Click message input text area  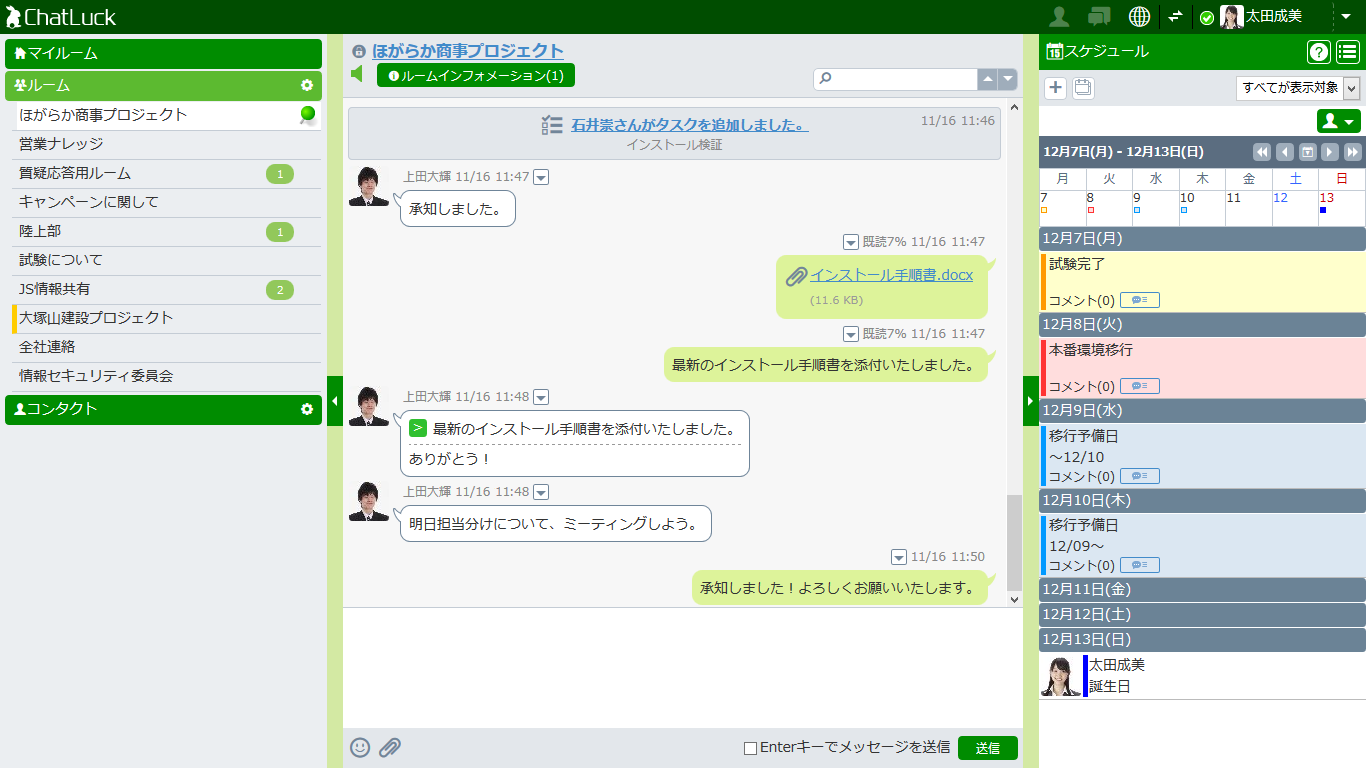click(x=683, y=668)
